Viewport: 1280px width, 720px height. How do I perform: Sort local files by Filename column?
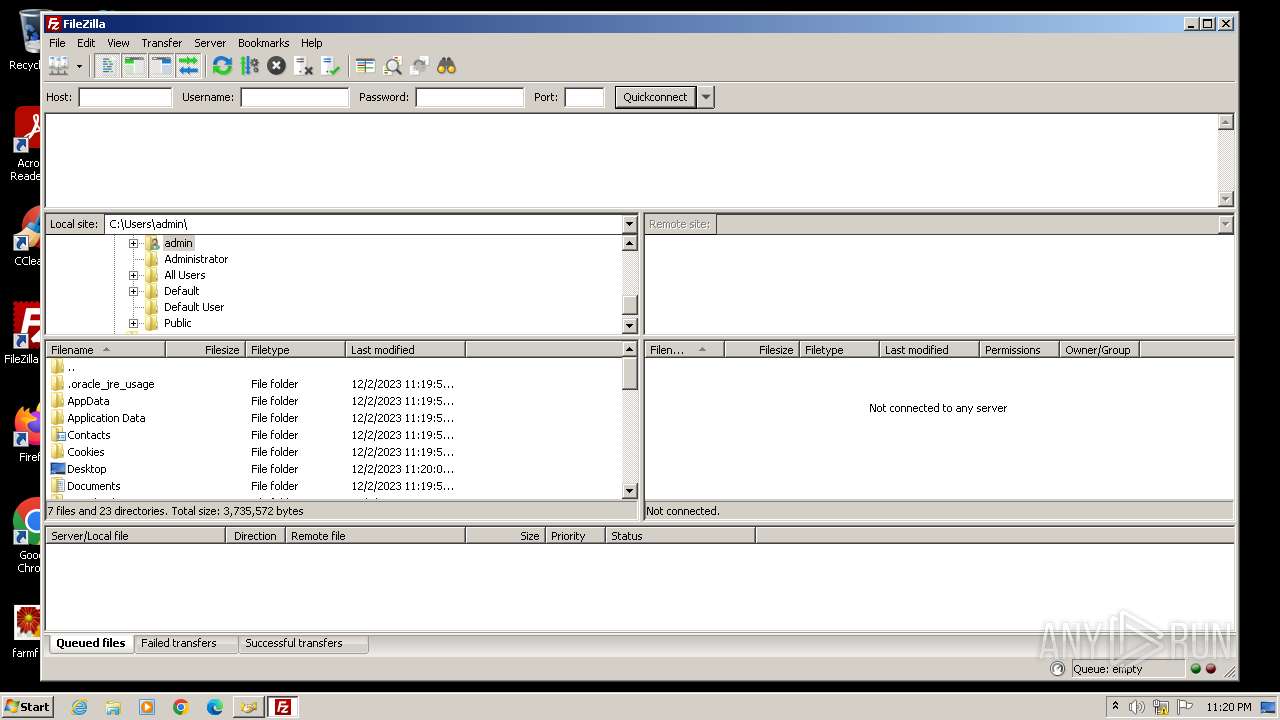[x=105, y=350]
